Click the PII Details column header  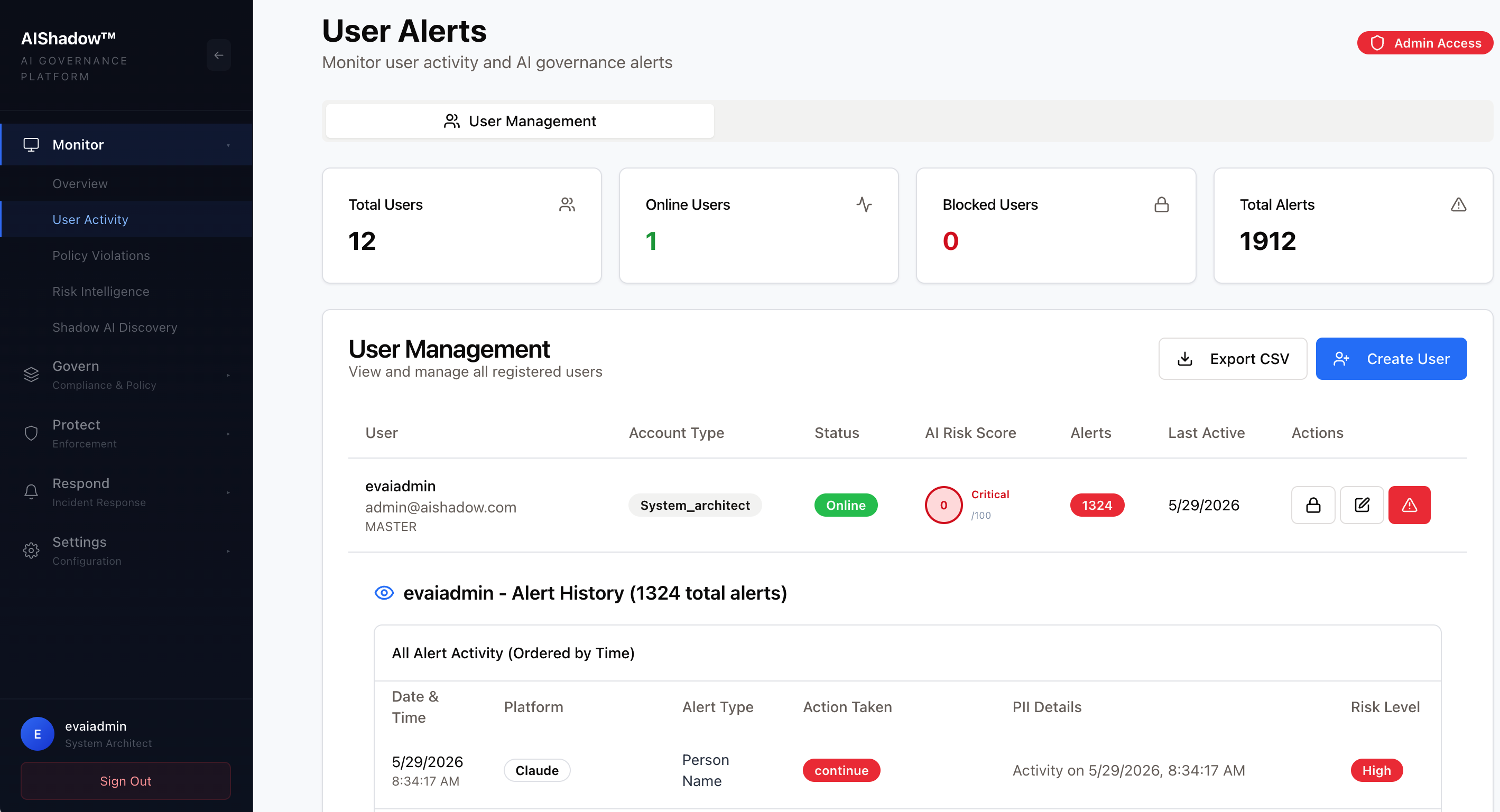(x=1047, y=707)
